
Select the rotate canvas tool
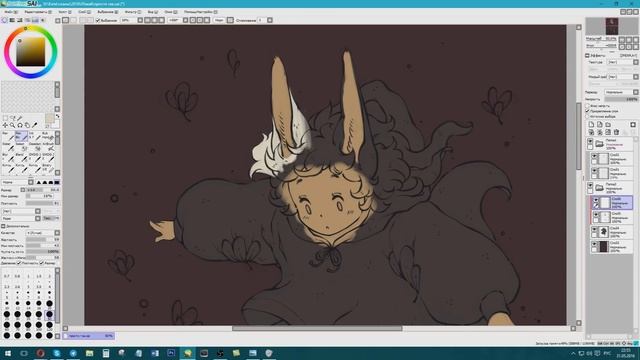[x=20, y=125]
